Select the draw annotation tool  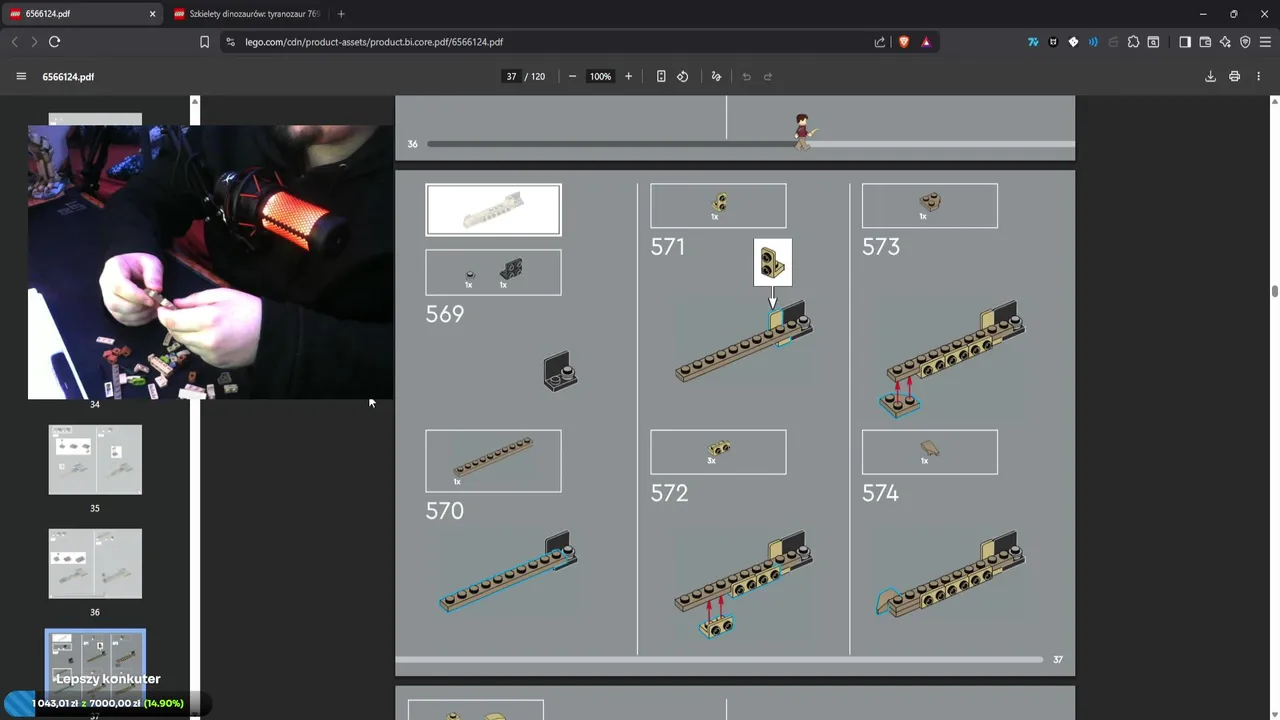coord(716,77)
